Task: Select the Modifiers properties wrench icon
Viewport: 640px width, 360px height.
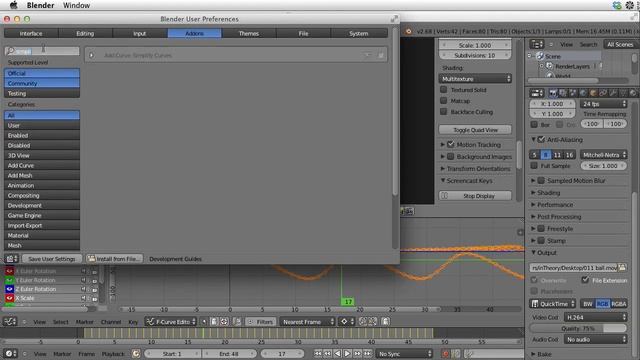Action: 613,93
